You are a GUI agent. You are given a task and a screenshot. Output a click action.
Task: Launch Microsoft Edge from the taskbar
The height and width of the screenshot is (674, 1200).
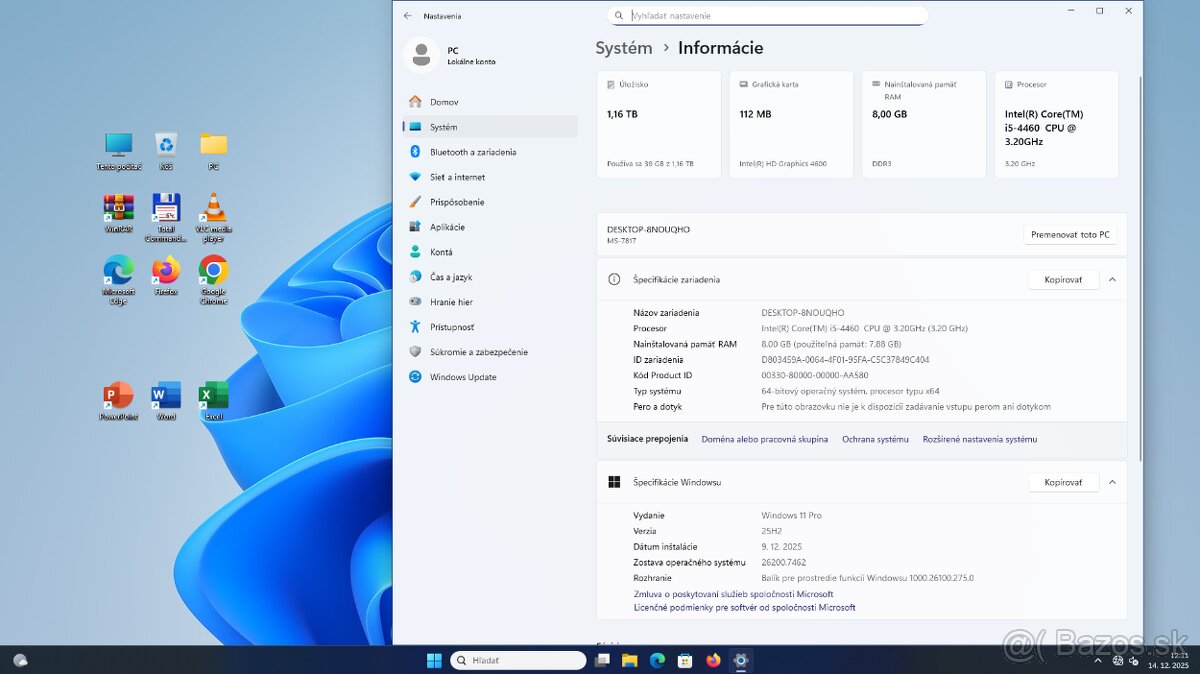pos(656,660)
